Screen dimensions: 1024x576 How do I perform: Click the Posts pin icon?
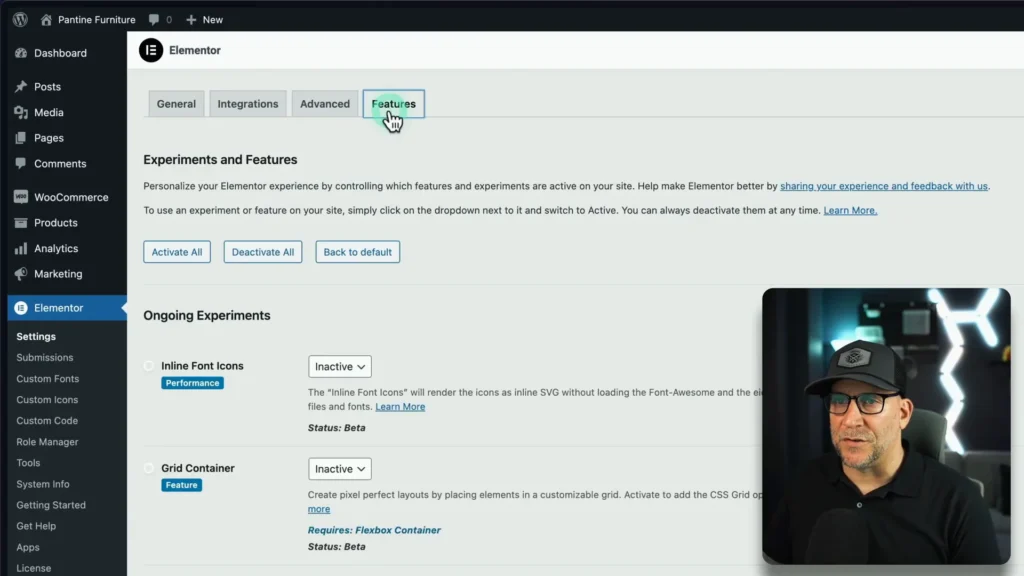21,86
